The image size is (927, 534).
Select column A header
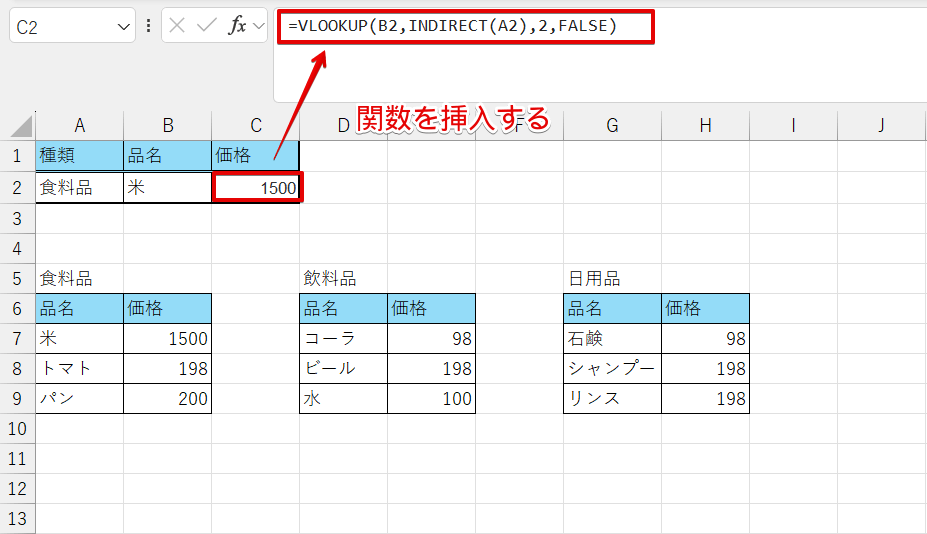pos(79,125)
